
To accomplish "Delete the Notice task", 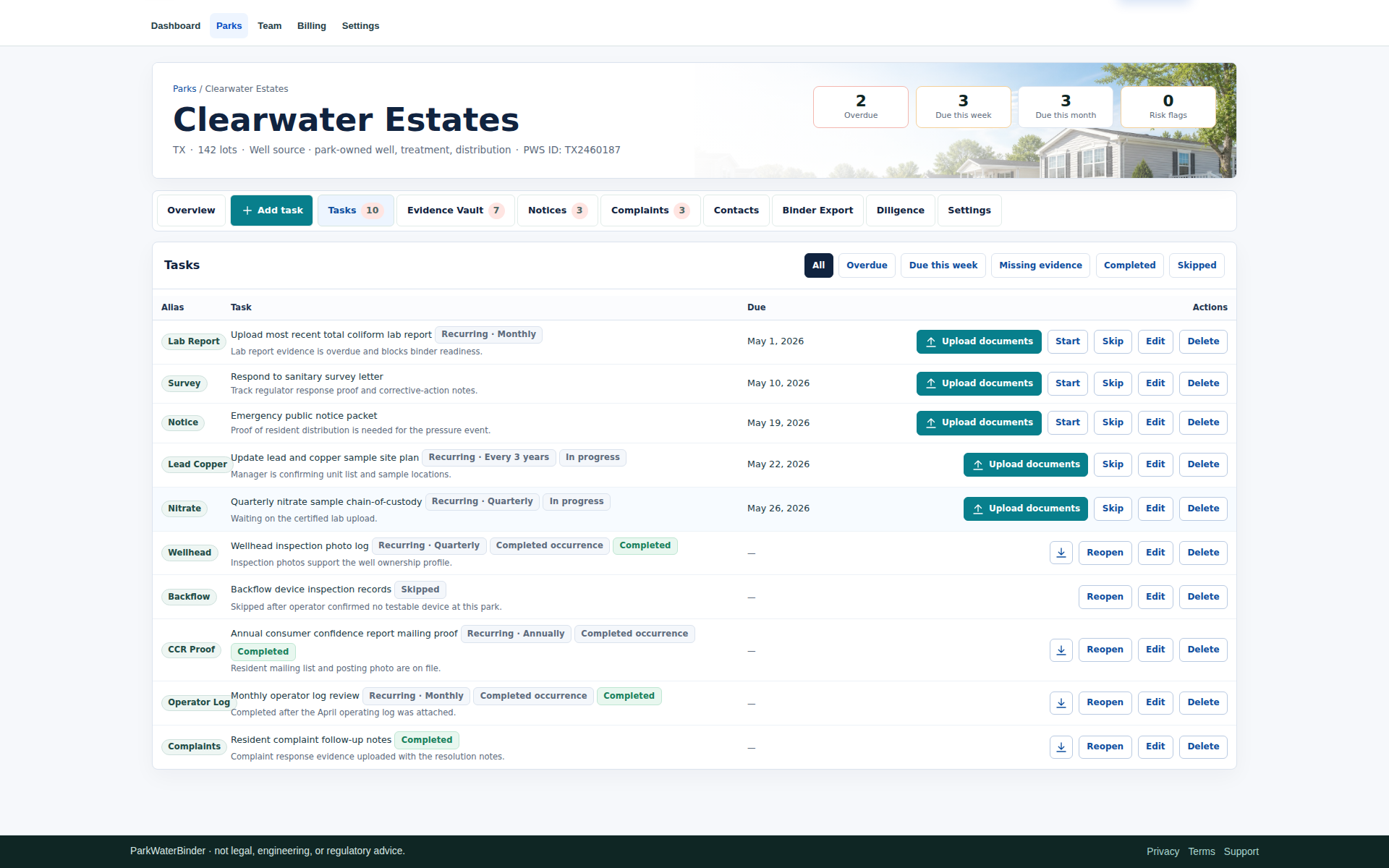I will point(1203,422).
